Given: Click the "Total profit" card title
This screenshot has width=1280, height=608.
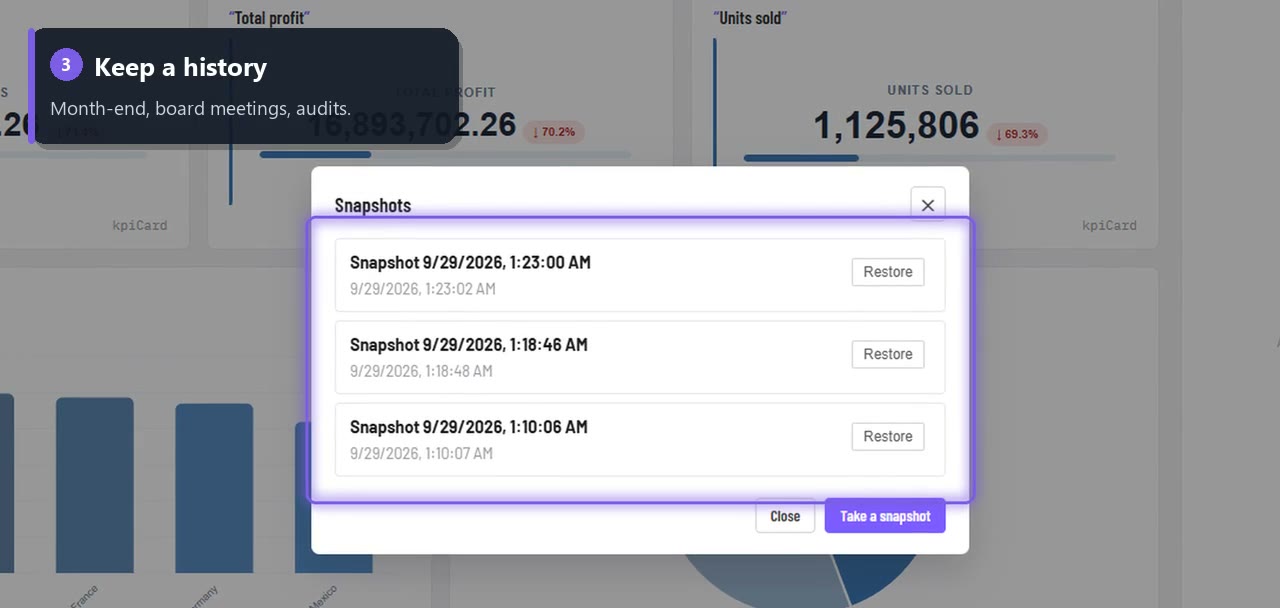Looking at the screenshot, I should click(x=269, y=18).
